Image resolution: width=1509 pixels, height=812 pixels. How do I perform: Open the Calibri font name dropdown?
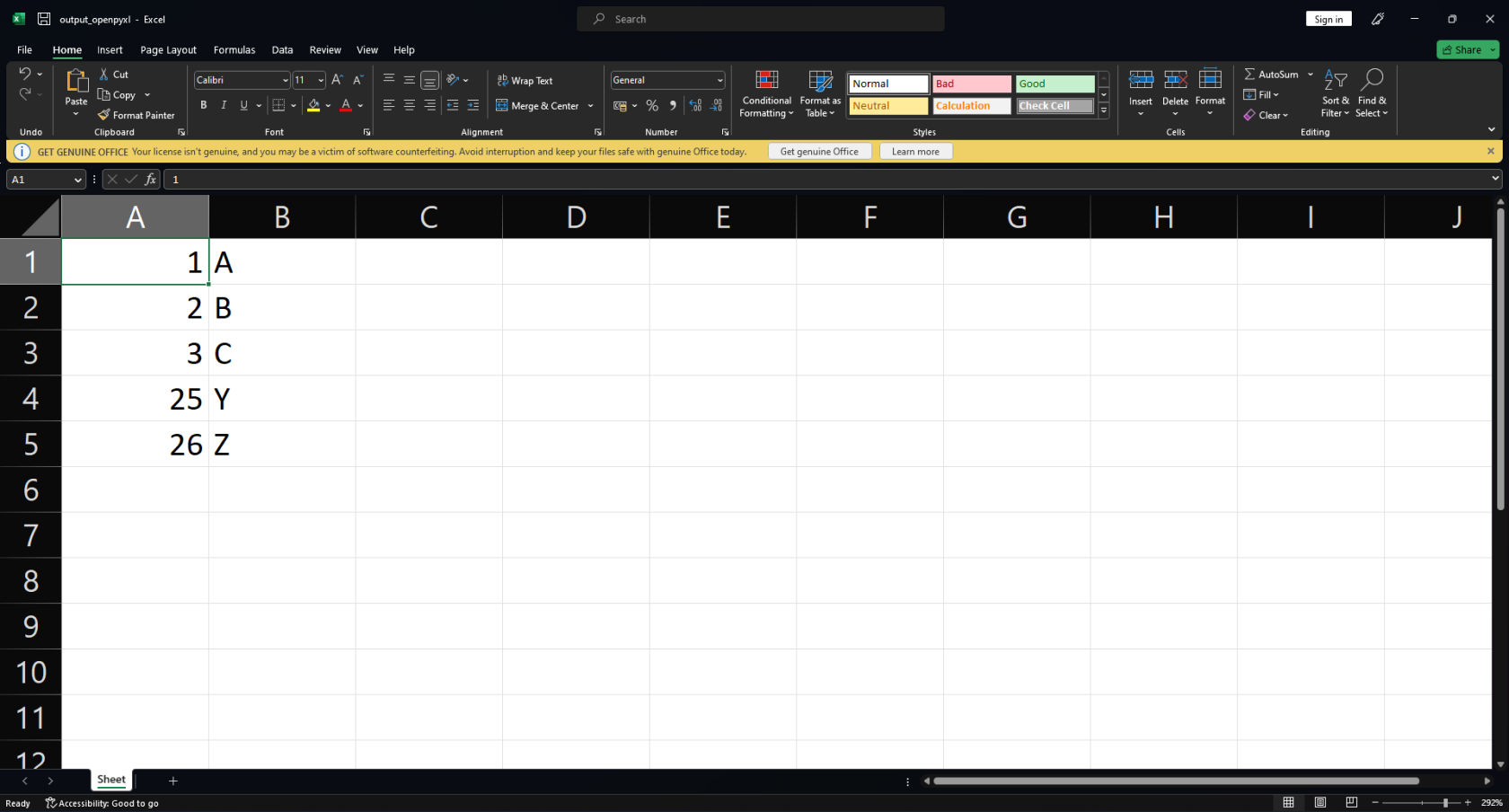pyautogui.click(x=286, y=80)
